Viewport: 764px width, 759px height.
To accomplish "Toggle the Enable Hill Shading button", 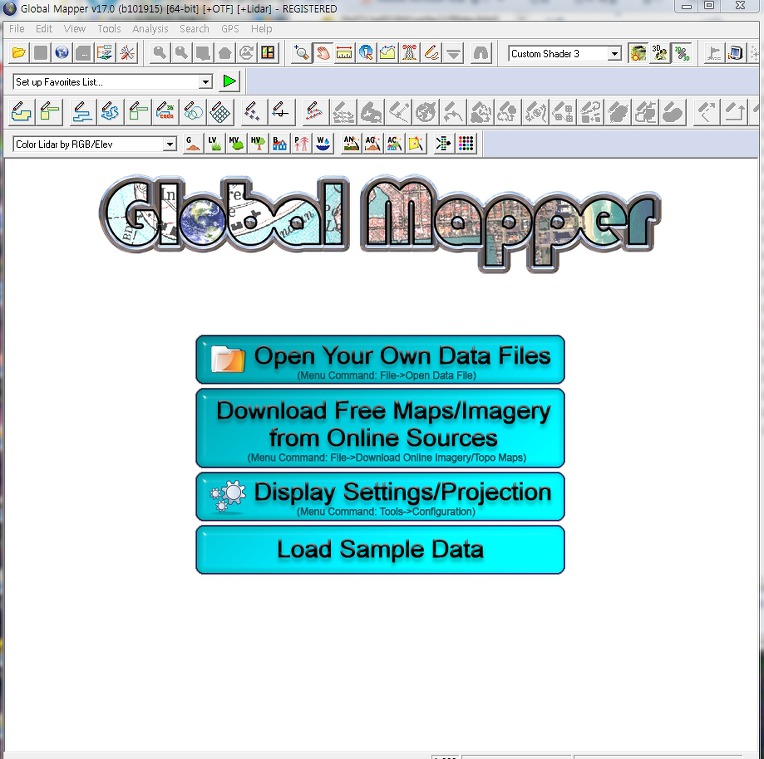I will pyautogui.click(x=638, y=53).
